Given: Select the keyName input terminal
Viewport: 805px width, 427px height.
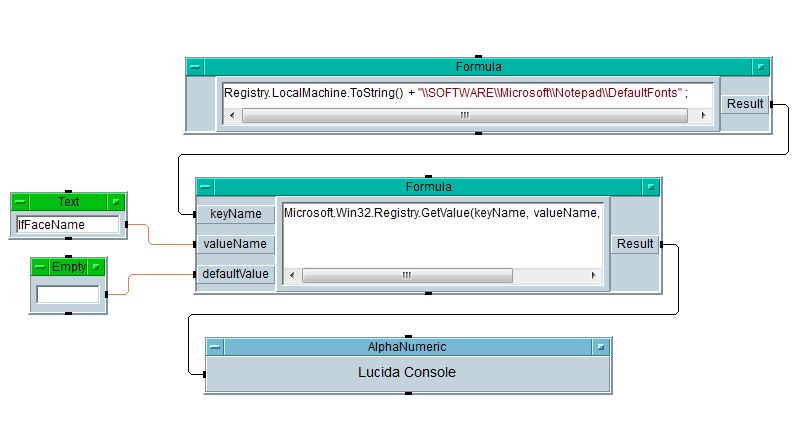Looking at the screenshot, I should pos(236,214).
